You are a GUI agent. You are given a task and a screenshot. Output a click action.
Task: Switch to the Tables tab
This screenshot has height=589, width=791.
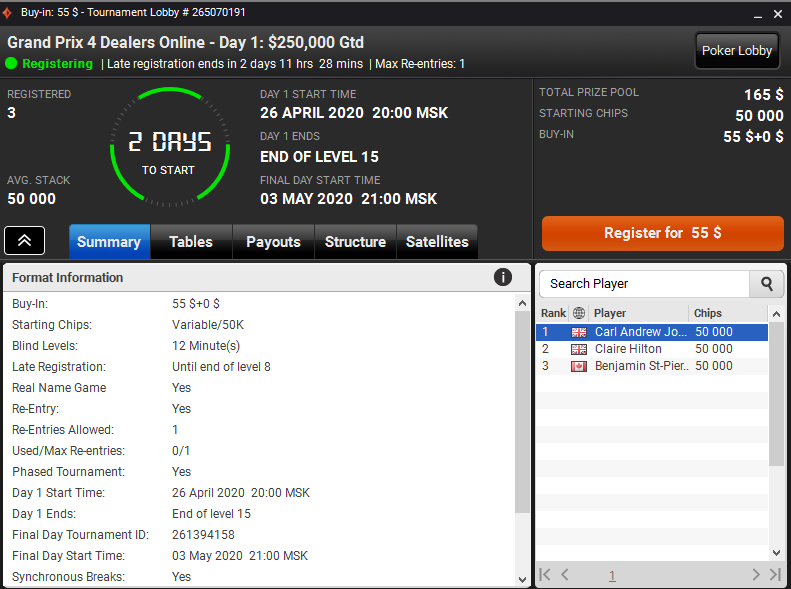[190, 242]
